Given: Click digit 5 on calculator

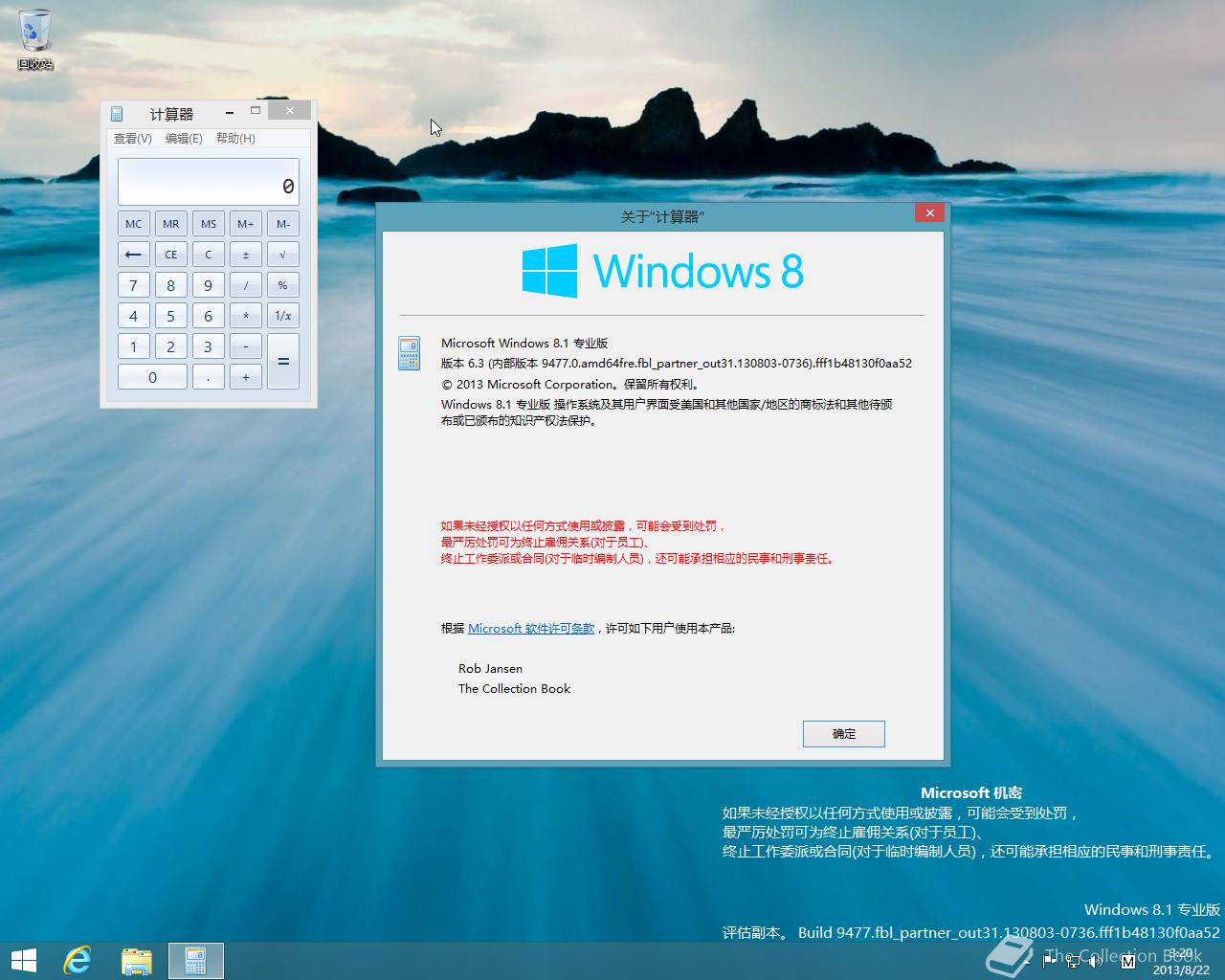Looking at the screenshot, I should pyautogui.click(x=170, y=316).
